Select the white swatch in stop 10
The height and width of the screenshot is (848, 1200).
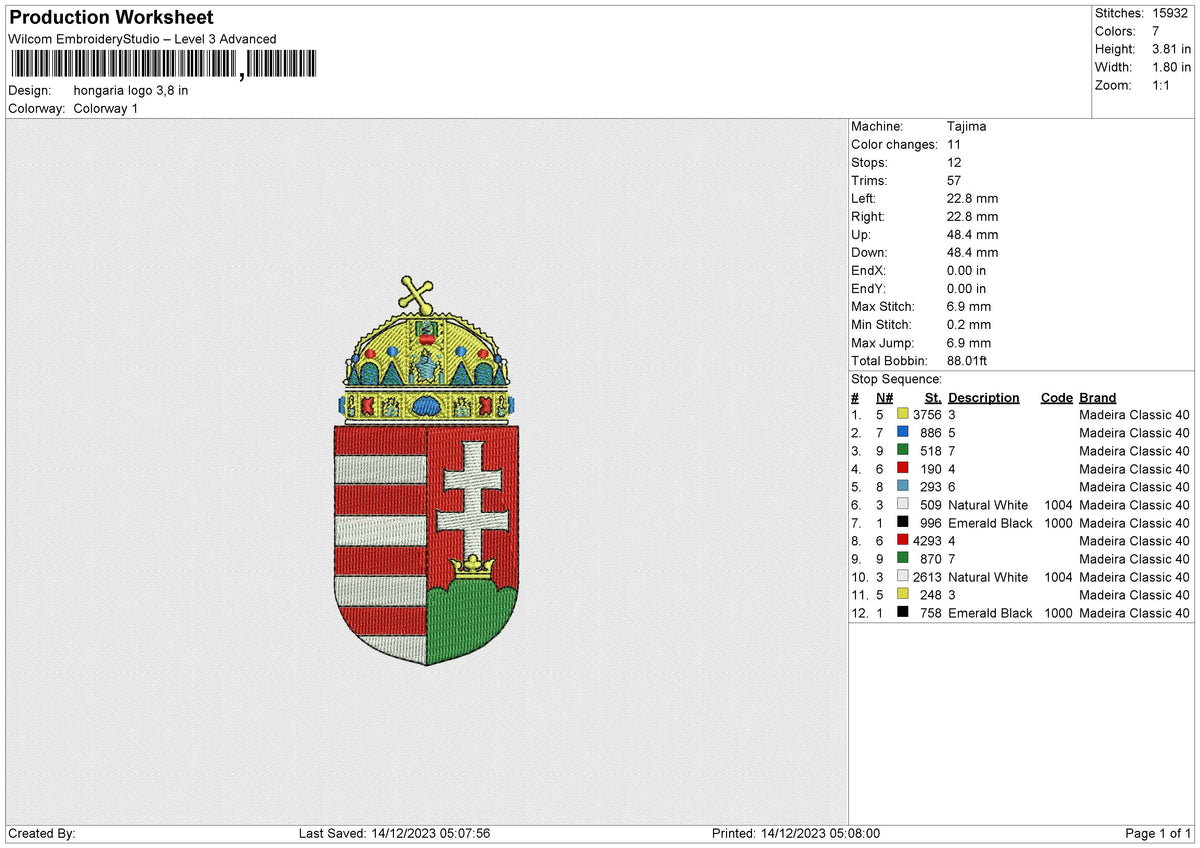(903, 577)
